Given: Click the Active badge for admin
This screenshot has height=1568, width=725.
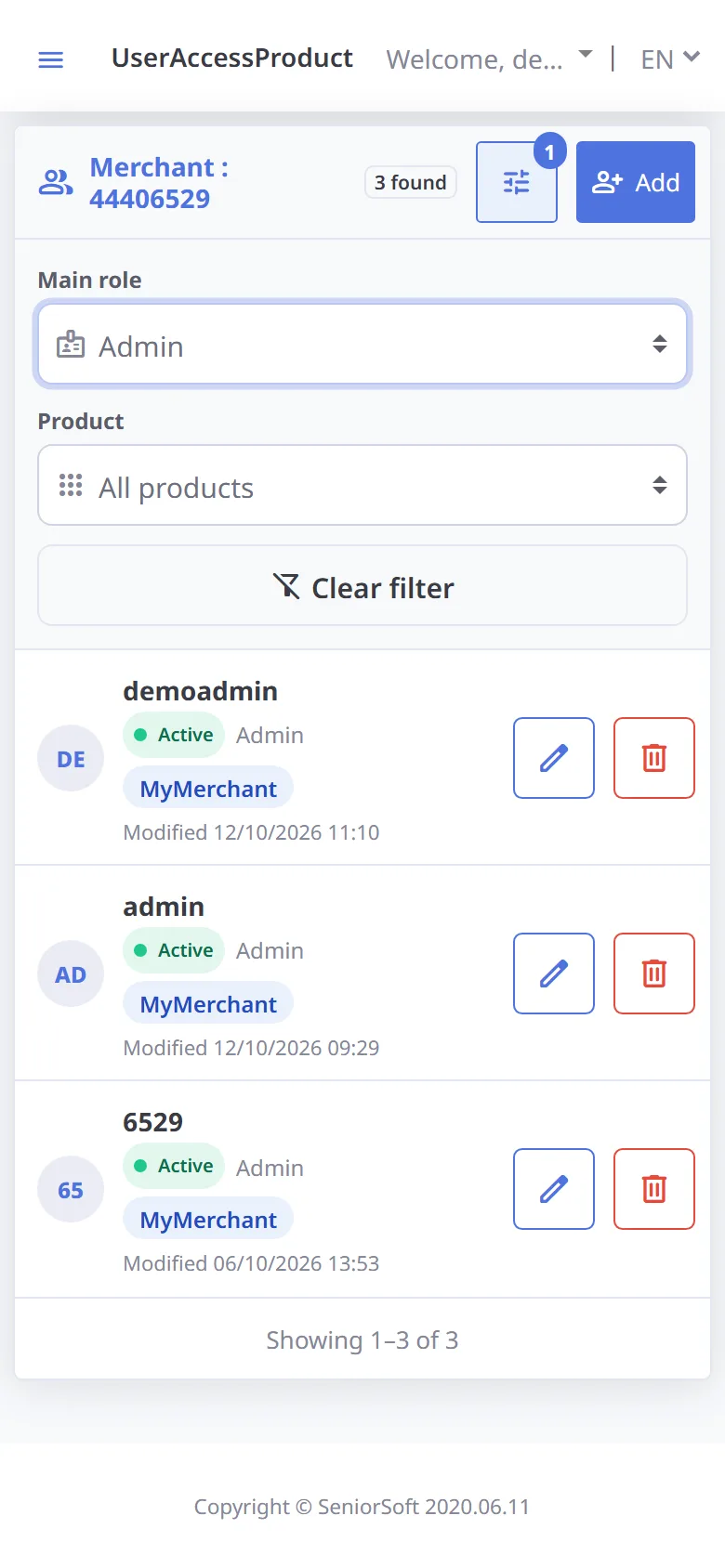Looking at the screenshot, I should pos(174,950).
